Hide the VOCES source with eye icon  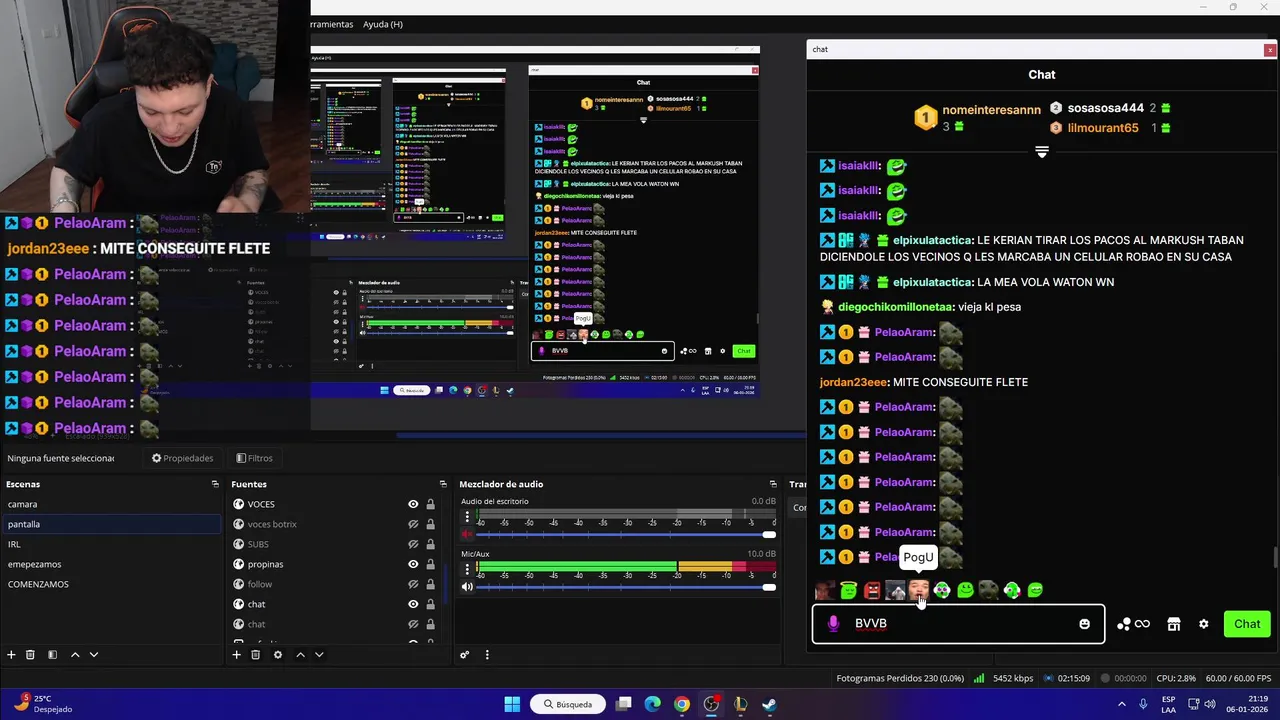413,504
